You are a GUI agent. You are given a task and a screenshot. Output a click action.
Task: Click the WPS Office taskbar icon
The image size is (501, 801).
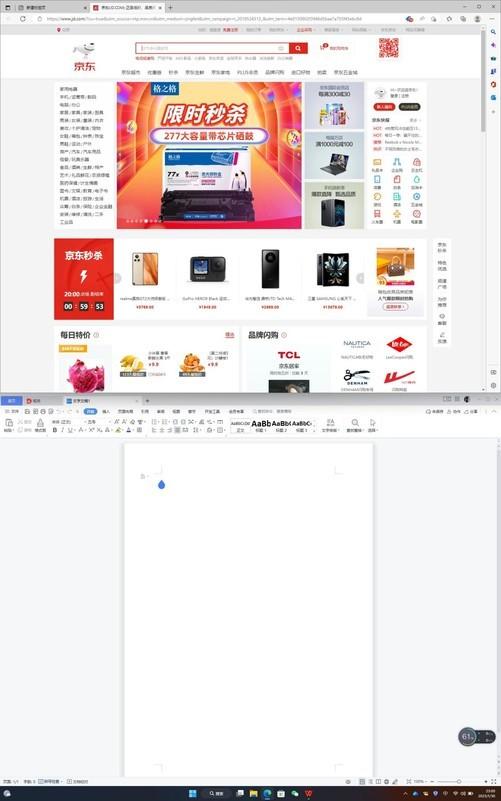[309, 793]
